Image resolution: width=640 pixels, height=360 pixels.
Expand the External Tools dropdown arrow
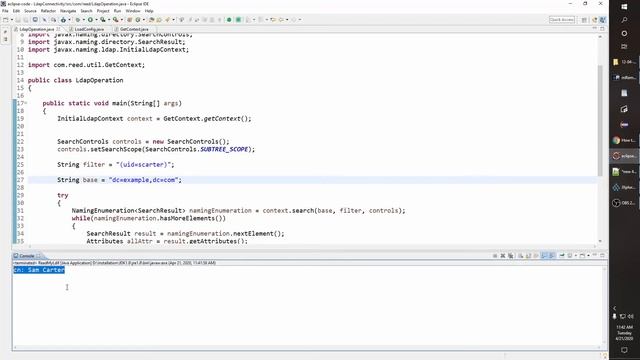122,20
